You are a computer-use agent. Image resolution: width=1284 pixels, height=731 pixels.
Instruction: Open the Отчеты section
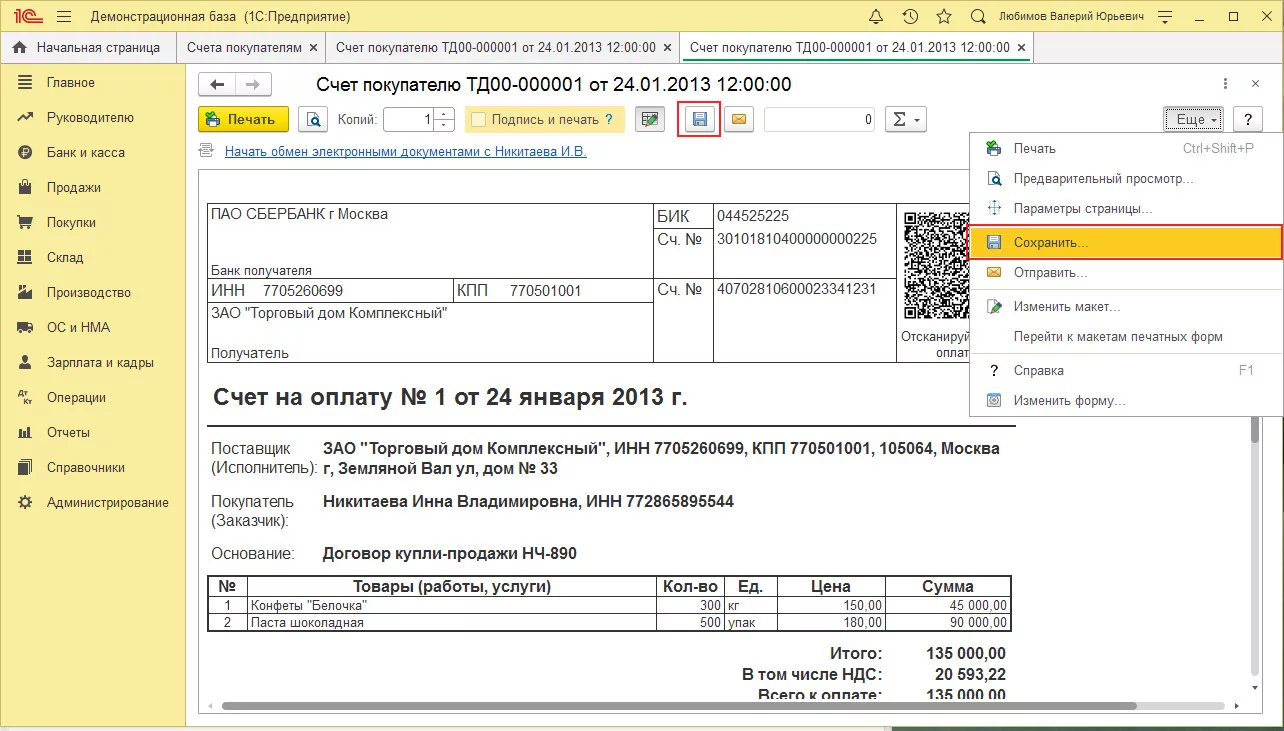tap(92, 432)
